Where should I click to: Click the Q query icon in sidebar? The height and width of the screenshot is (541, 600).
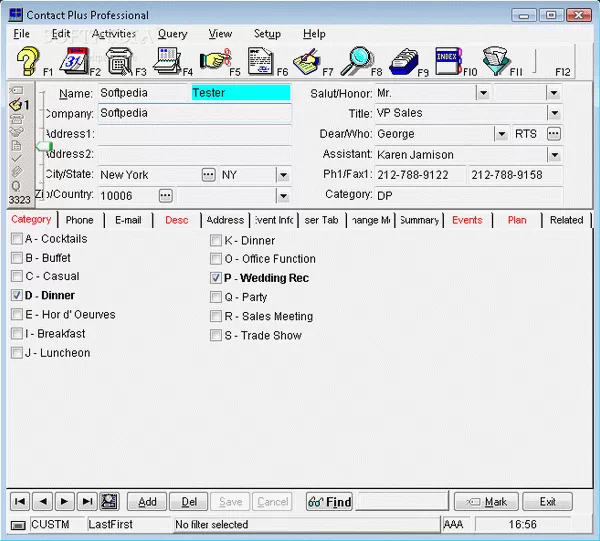point(16,186)
